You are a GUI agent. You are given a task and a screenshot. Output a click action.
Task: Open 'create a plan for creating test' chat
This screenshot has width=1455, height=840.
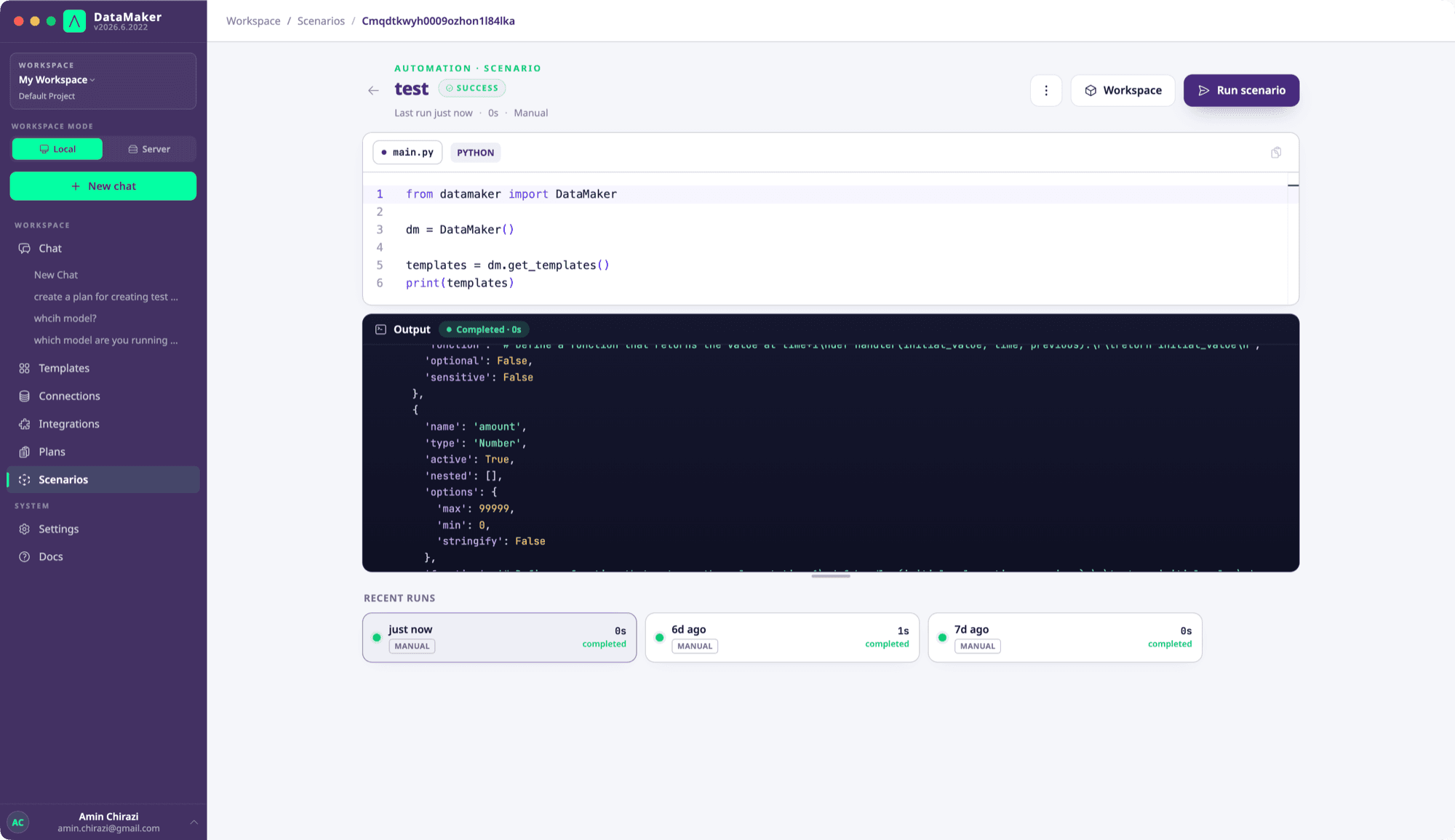[106, 297]
